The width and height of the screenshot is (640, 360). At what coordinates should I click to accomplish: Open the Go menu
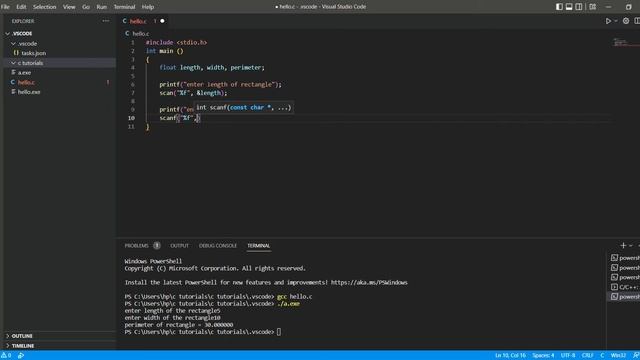point(86,7)
